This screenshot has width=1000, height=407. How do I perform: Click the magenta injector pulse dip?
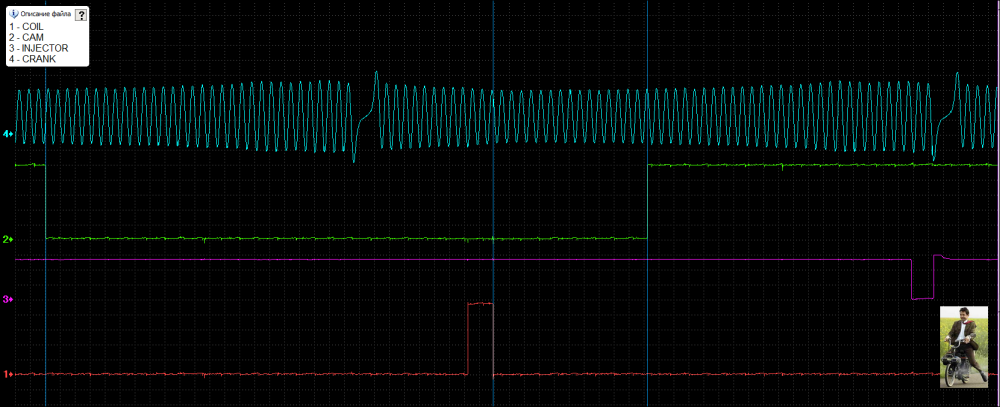point(922,279)
